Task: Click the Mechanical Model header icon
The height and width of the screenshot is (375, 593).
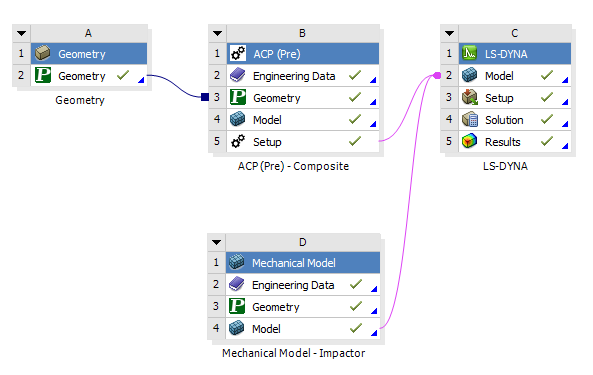Action: [x=237, y=262]
